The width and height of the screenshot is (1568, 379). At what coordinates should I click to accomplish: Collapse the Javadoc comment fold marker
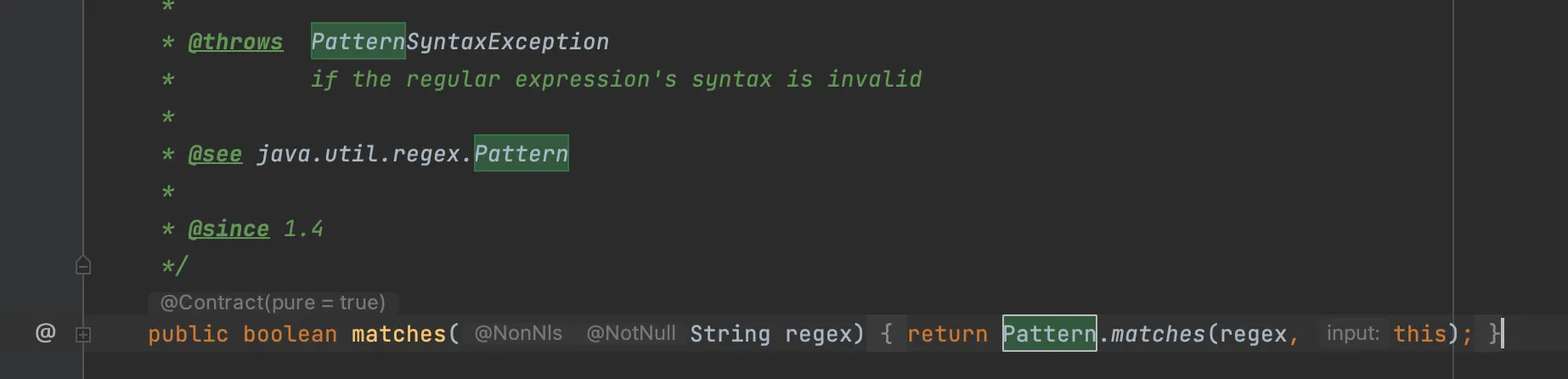[x=83, y=265]
